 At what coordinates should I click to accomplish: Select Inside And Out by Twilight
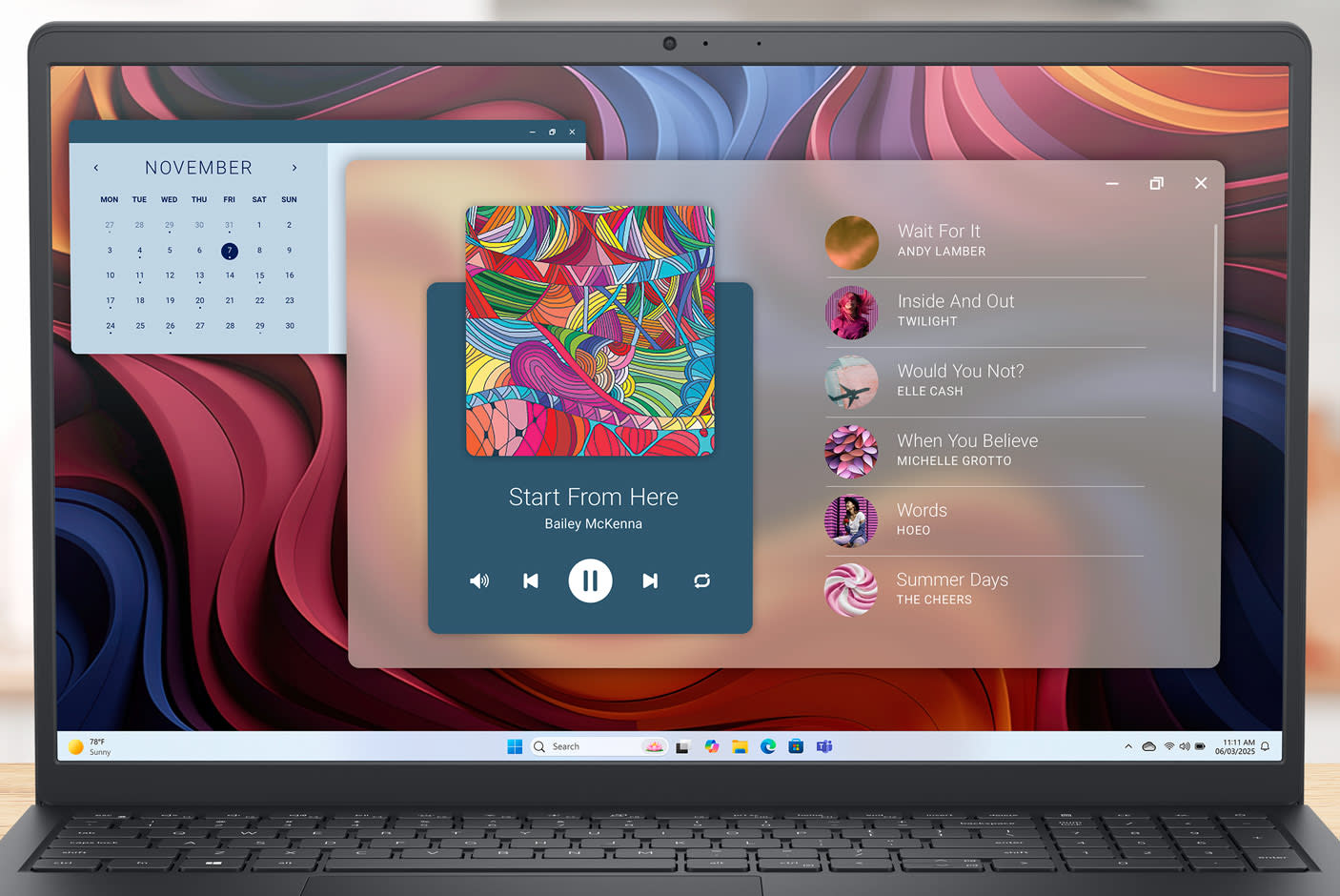click(955, 310)
